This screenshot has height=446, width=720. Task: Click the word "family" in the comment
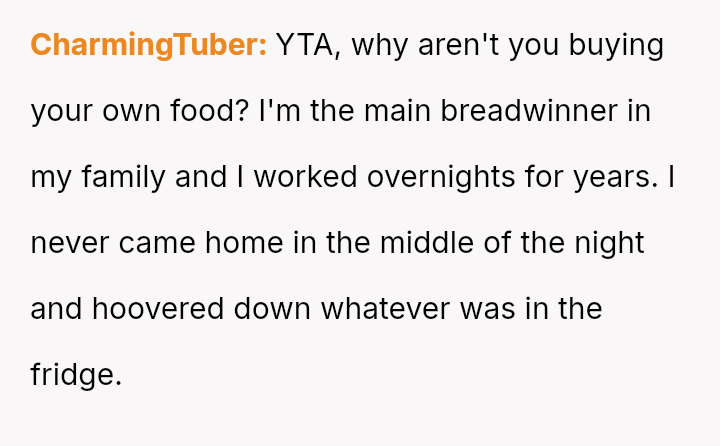click(123, 176)
